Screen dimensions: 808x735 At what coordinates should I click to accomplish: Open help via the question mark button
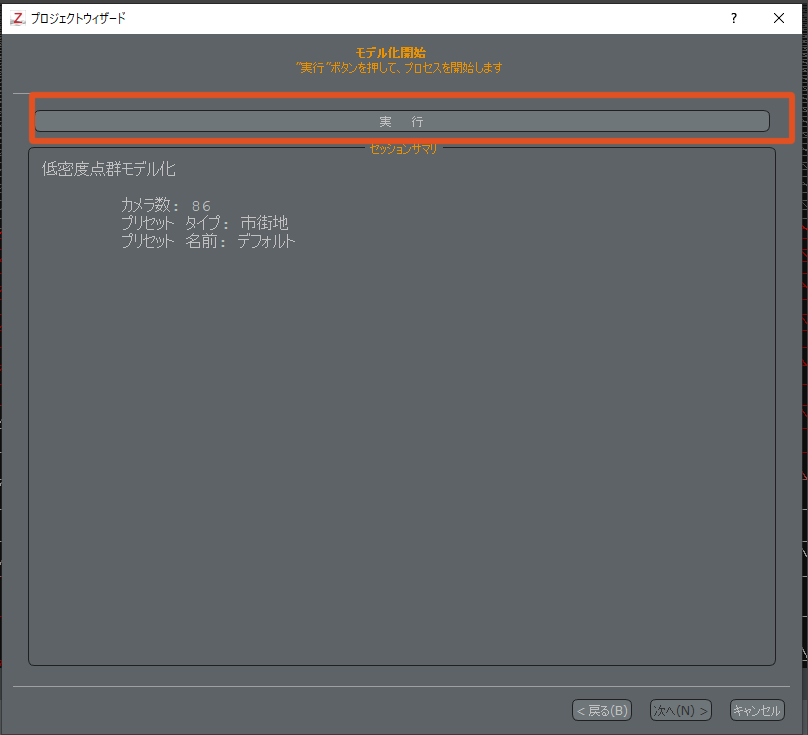click(734, 19)
